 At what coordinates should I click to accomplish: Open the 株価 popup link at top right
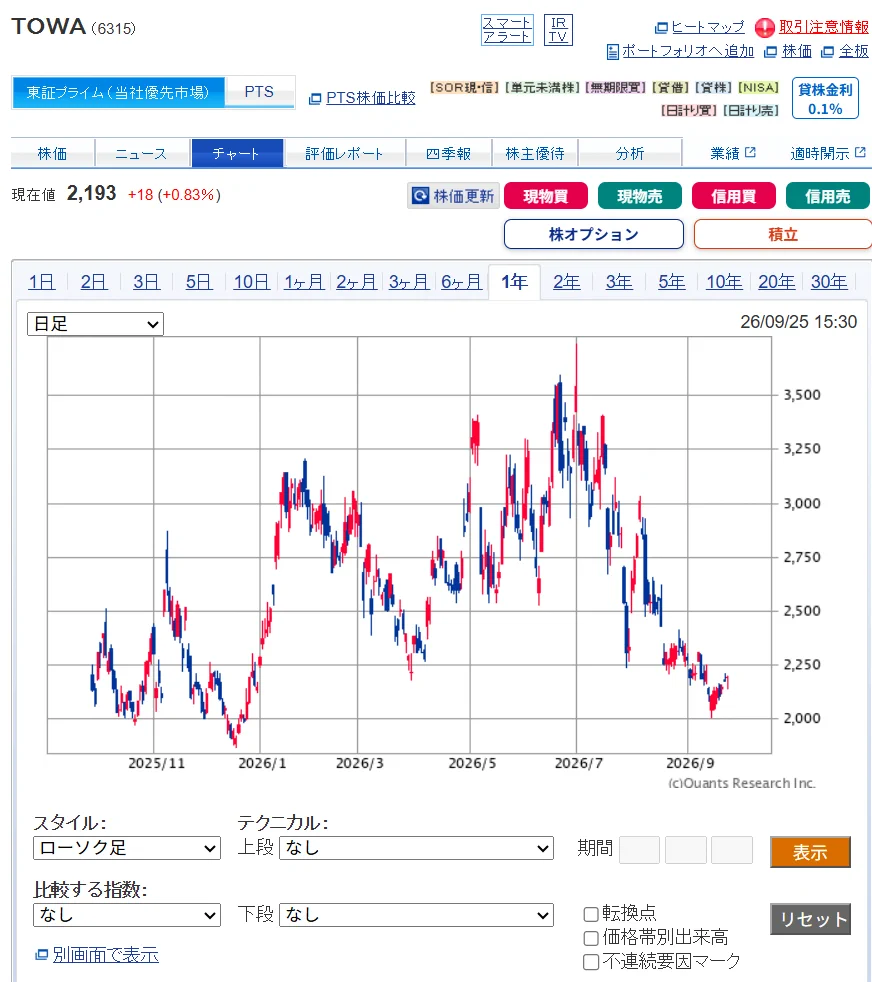(797, 51)
